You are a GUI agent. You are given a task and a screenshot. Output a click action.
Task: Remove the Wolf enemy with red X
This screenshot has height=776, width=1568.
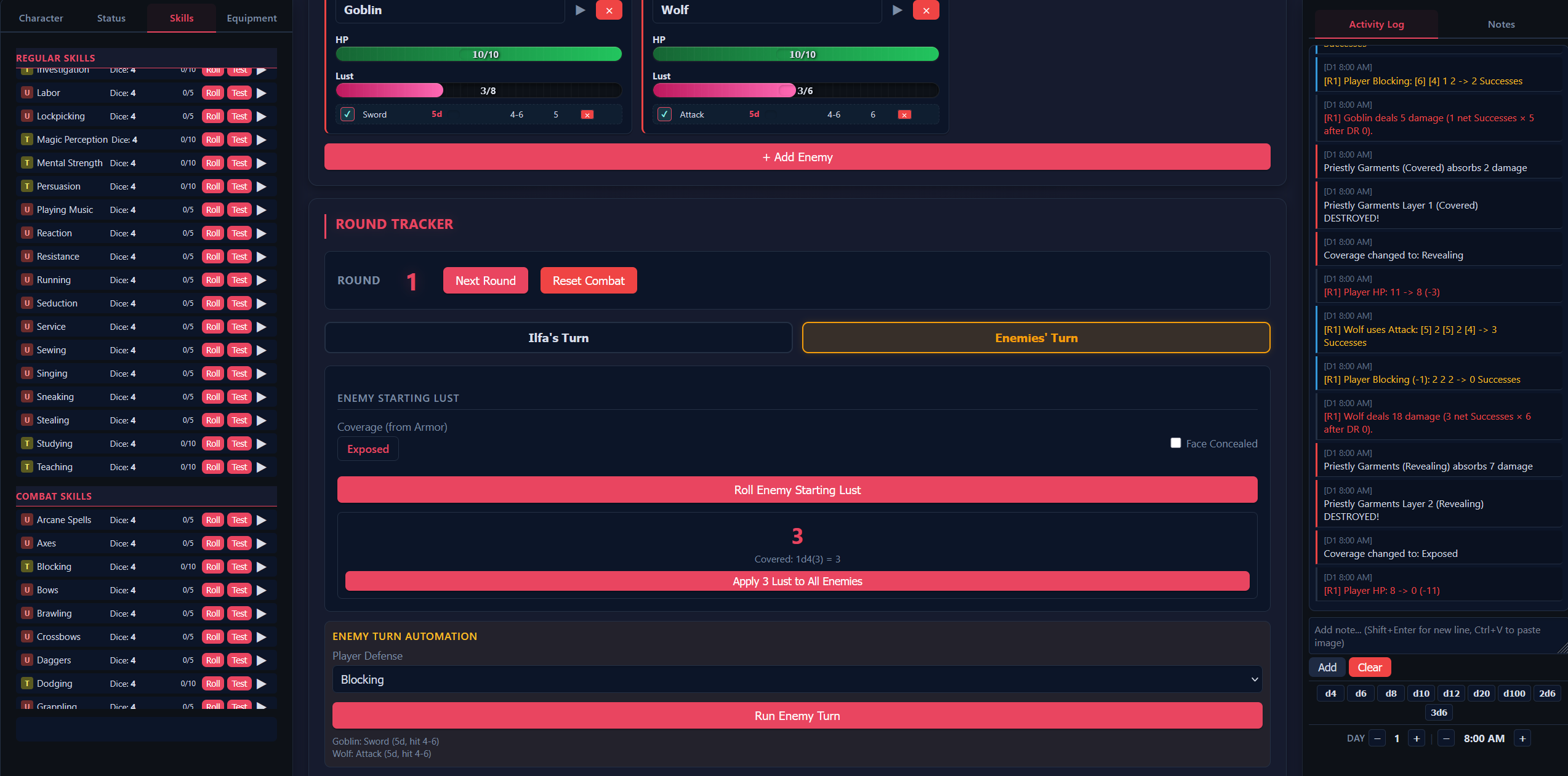[926, 10]
